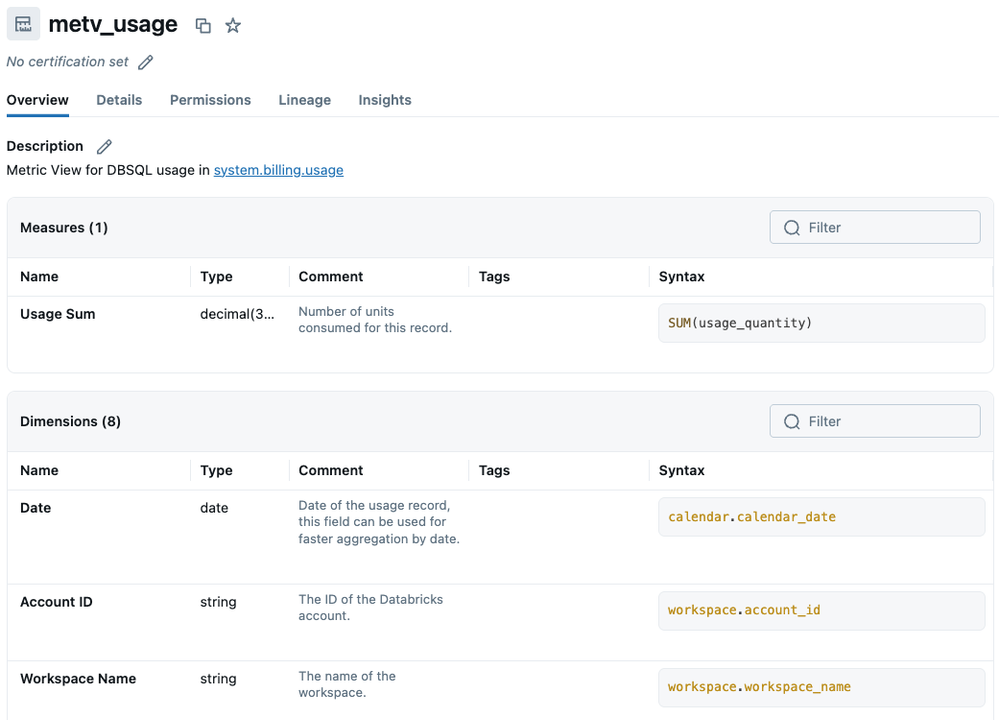999x720 pixels.
Task: View the Lineage tab
Action: click(x=304, y=99)
